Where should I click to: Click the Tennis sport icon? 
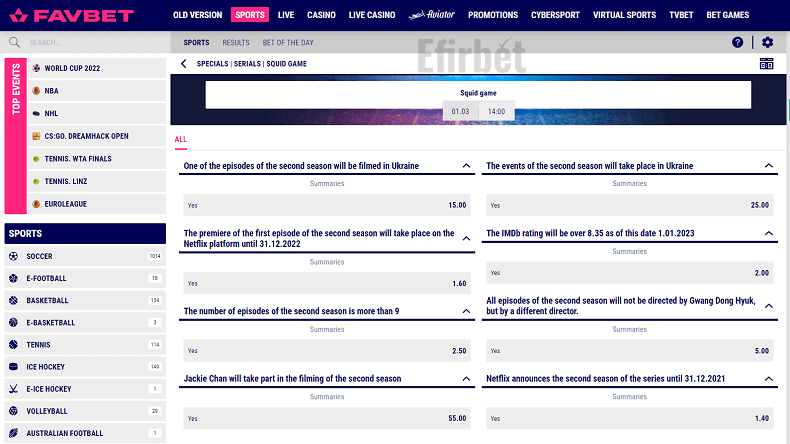coord(14,345)
